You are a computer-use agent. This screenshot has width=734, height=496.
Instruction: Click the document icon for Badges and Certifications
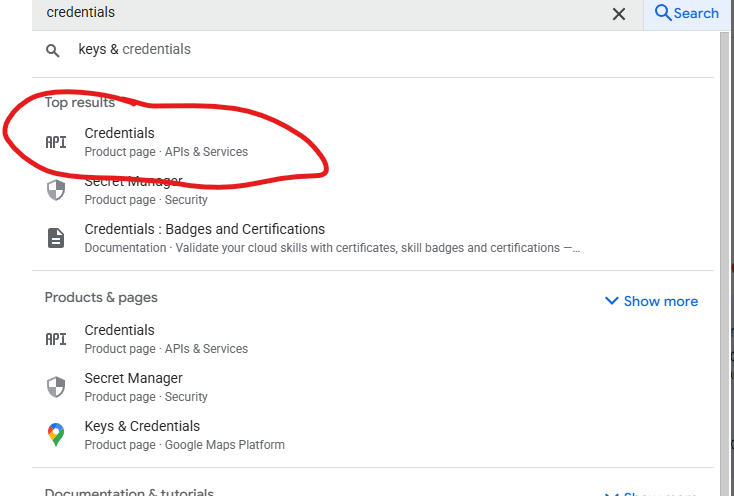(56, 238)
